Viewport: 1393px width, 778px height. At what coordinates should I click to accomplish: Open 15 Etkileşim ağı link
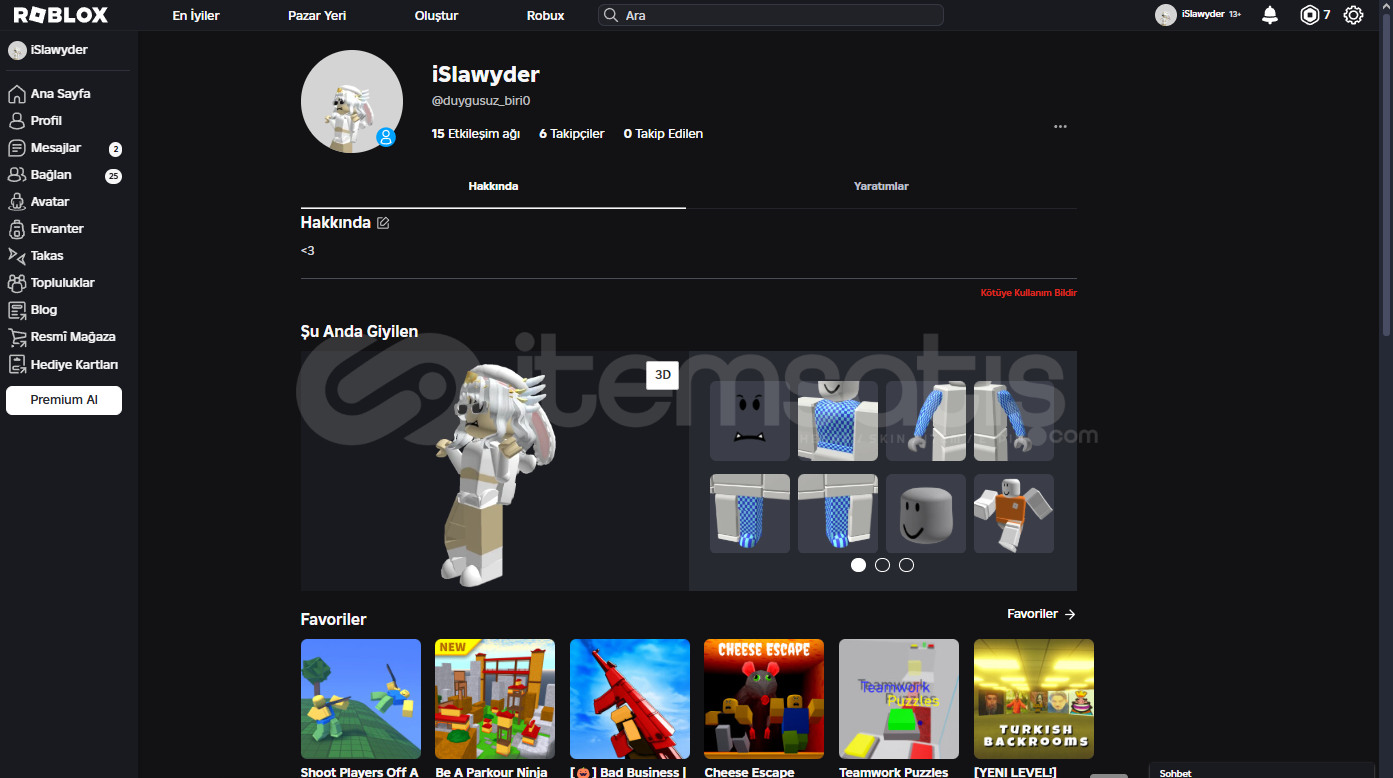(476, 134)
